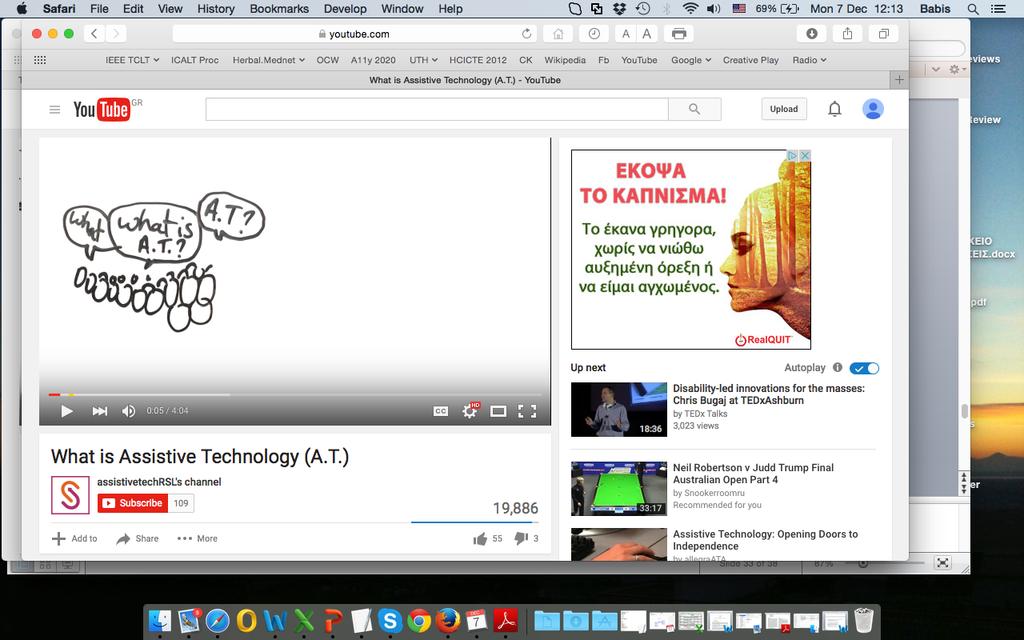Print the page with the printer icon
Screen dimensions: 1024x640
(x=679, y=34)
